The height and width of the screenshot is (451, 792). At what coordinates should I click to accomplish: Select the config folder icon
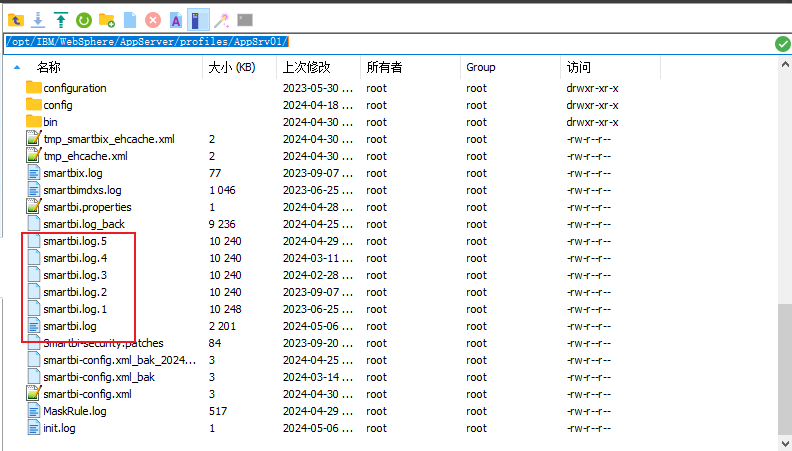(x=34, y=105)
